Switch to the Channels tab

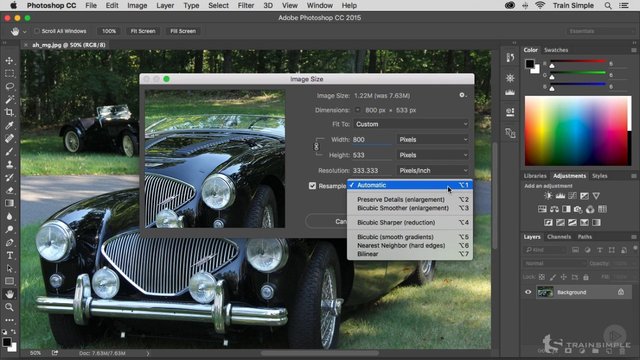tap(559, 237)
